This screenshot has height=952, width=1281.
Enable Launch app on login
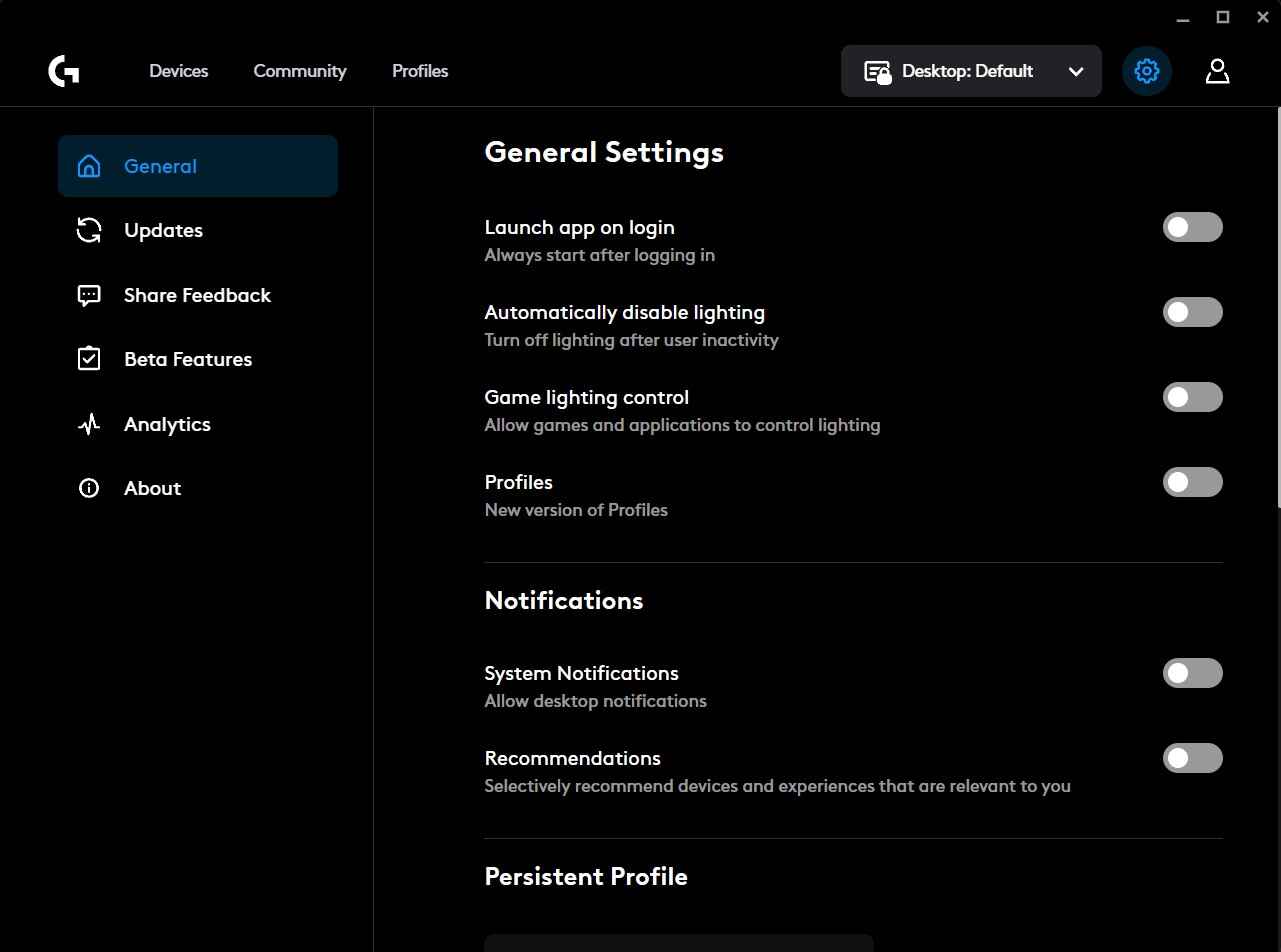1192,227
